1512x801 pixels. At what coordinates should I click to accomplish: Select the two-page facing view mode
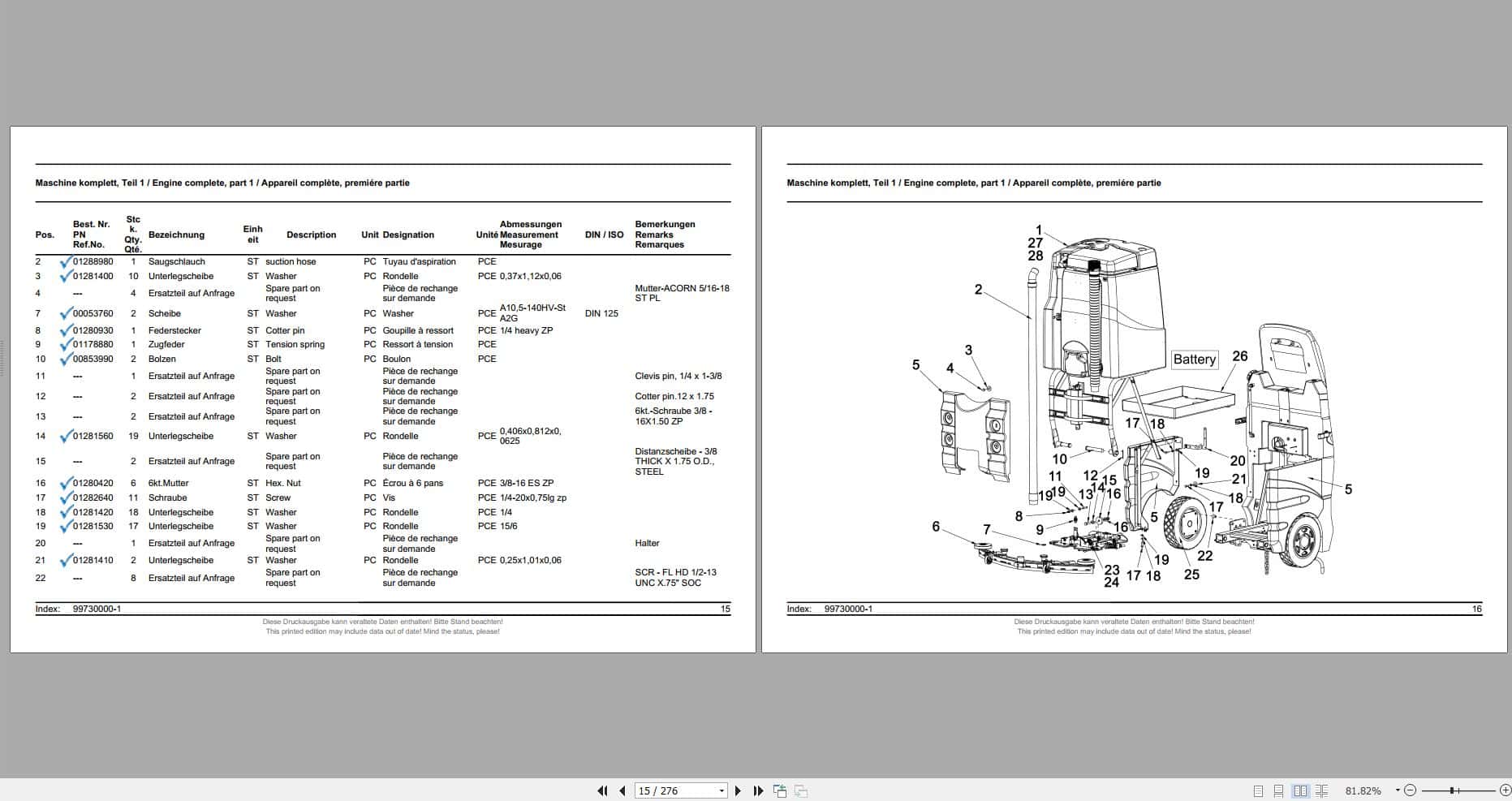tap(1299, 790)
